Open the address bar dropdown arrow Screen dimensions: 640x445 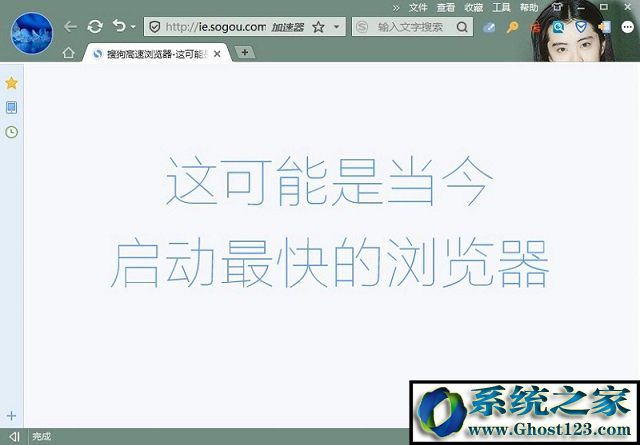click(336, 27)
